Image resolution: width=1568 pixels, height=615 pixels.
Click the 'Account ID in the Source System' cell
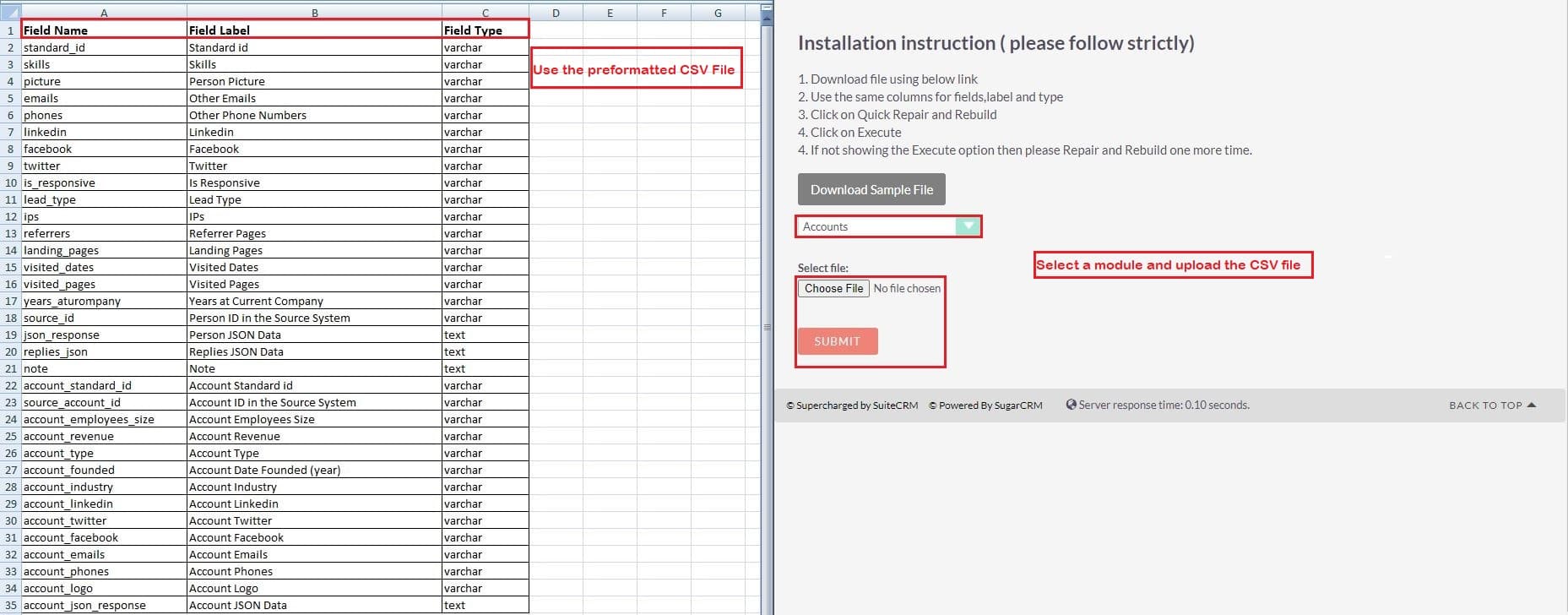coord(315,402)
